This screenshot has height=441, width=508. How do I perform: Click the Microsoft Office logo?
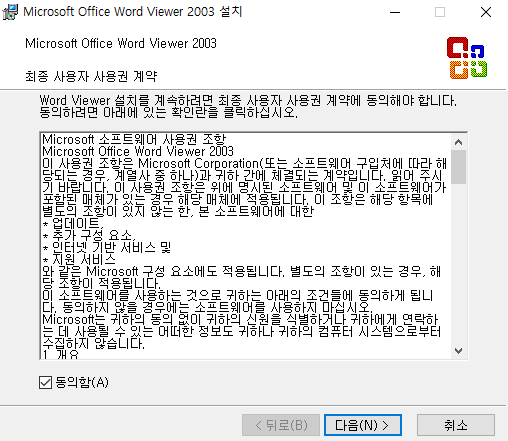coord(467,58)
